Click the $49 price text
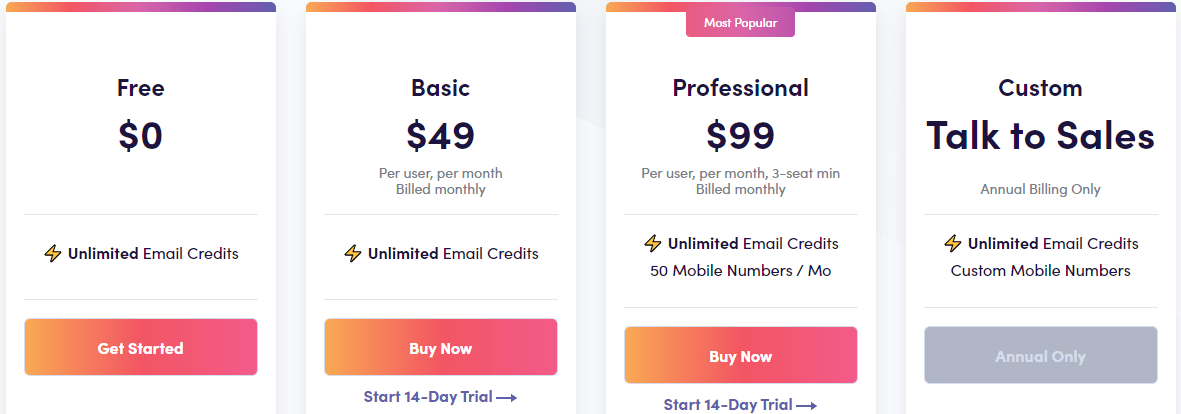This screenshot has width=1181, height=414. pos(441,135)
